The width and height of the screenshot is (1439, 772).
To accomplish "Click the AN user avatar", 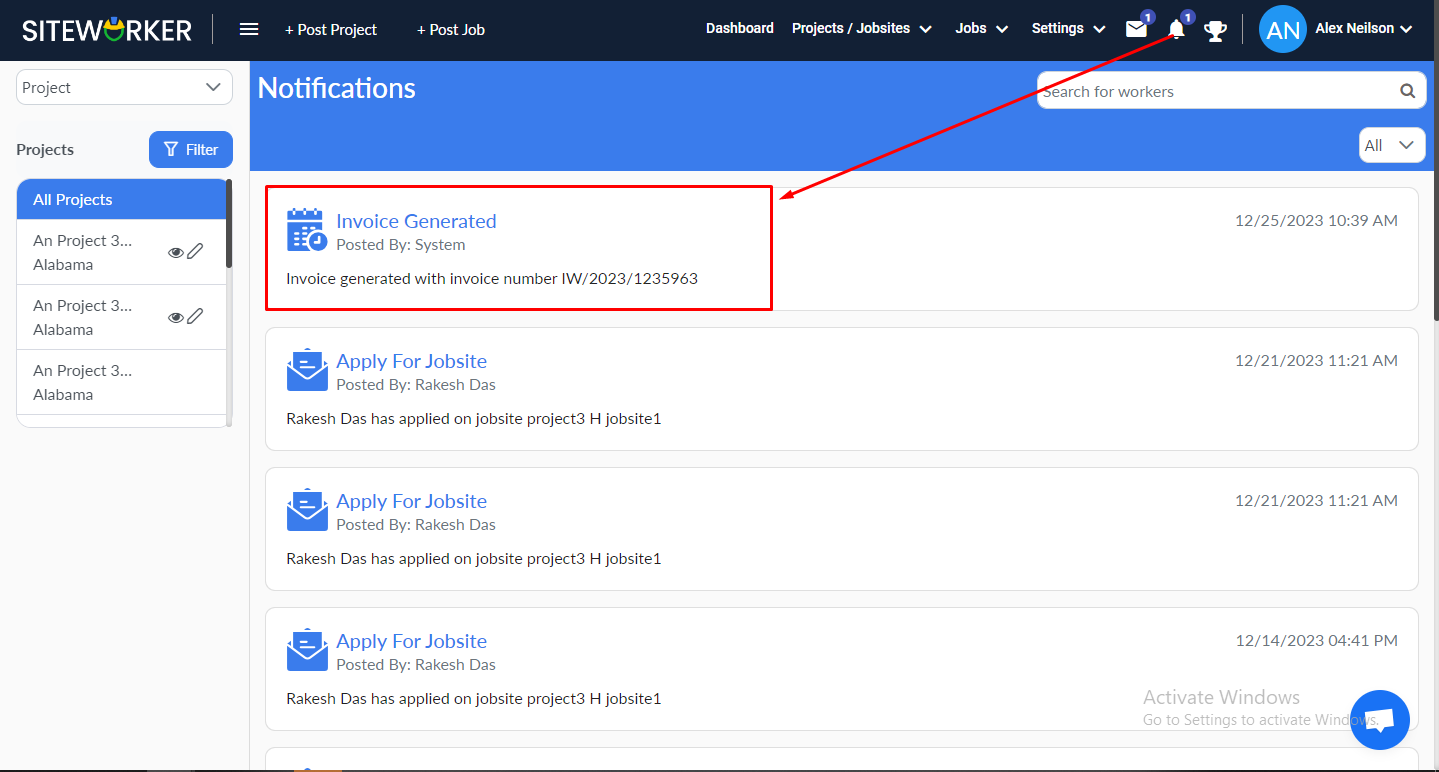I will click(1283, 29).
